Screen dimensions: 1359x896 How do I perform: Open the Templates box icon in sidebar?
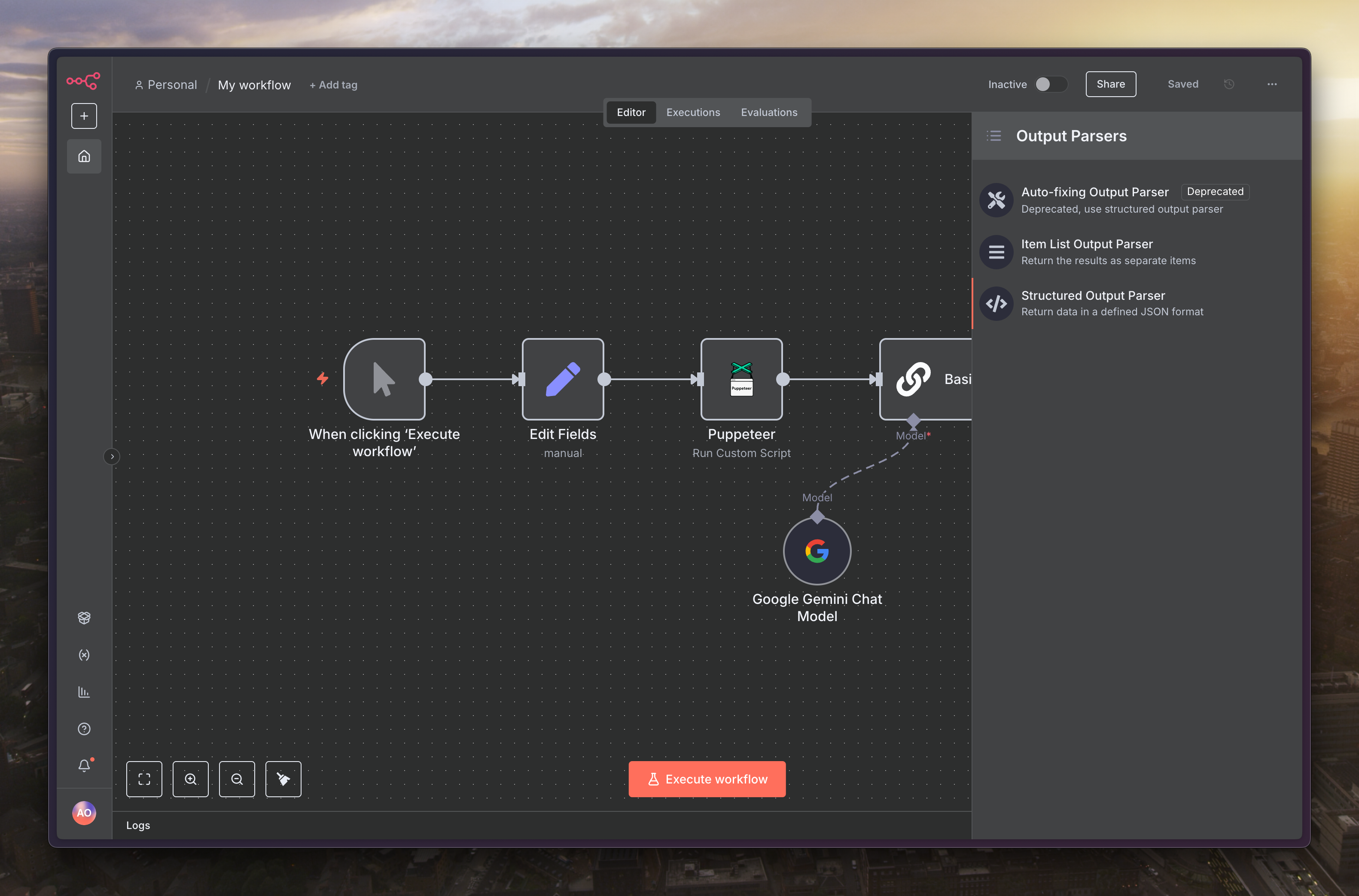tap(84, 618)
